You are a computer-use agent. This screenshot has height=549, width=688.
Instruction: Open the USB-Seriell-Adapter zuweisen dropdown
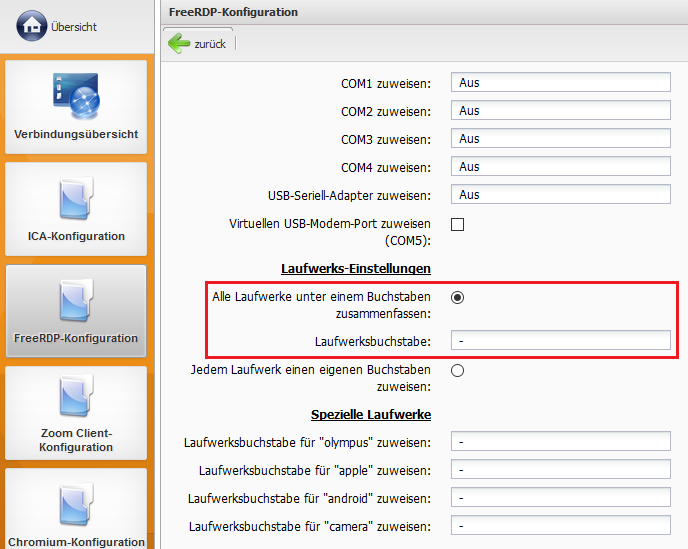pyautogui.click(x=560, y=195)
